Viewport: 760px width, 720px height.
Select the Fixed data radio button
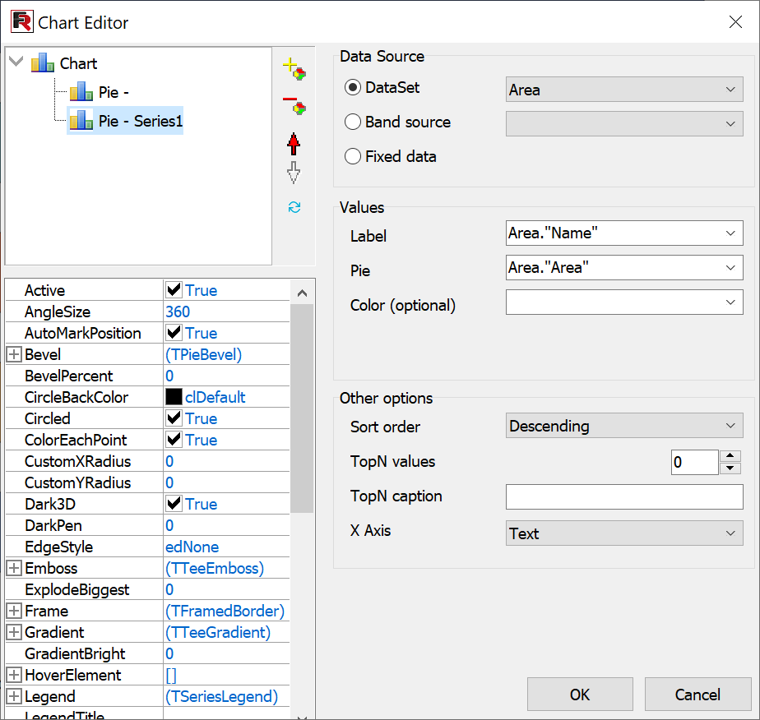(353, 156)
